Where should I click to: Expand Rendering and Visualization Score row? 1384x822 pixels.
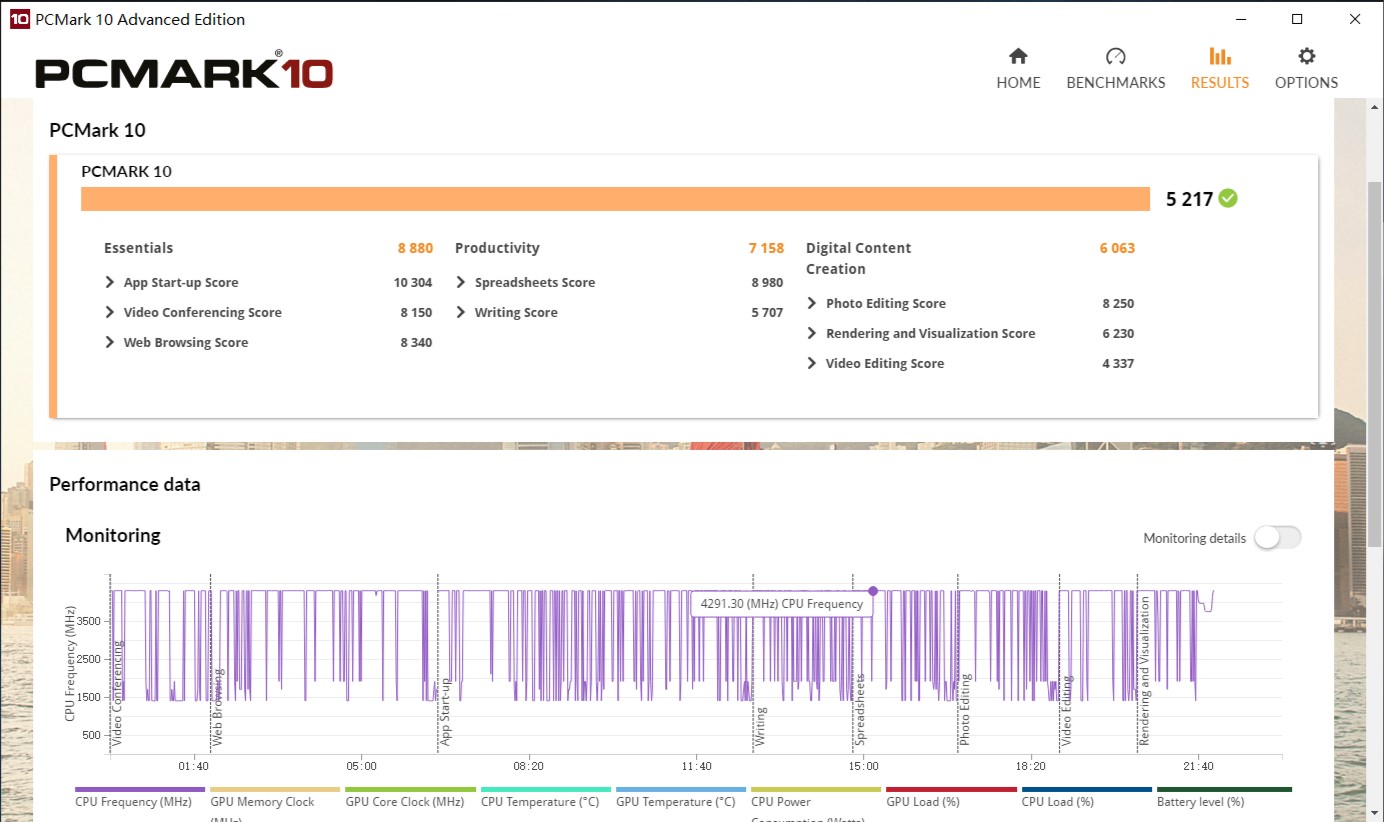[x=812, y=334]
